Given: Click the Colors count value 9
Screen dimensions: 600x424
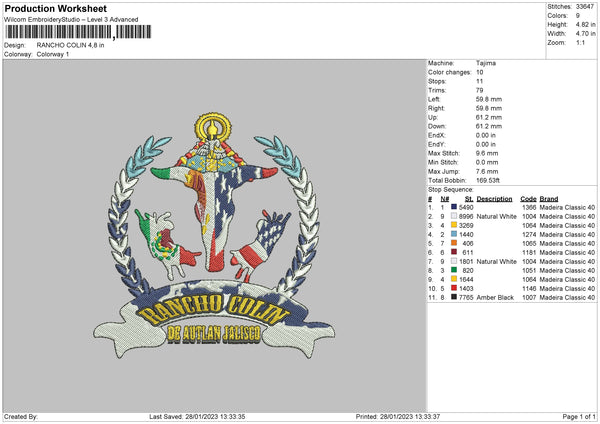Looking at the screenshot, I should point(578,16).
